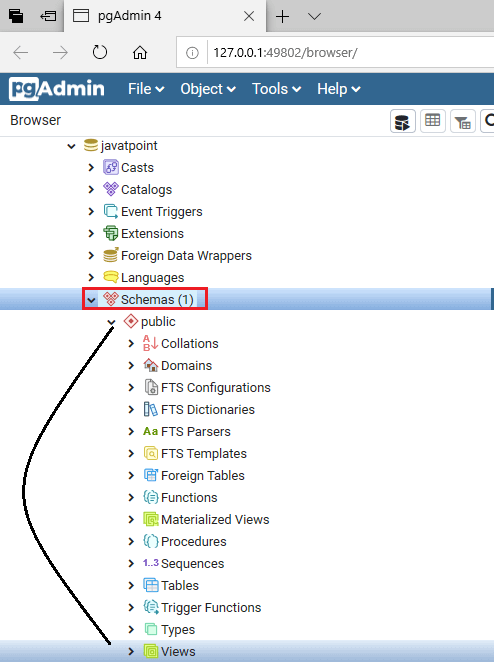Click the browser home icon

140,53
